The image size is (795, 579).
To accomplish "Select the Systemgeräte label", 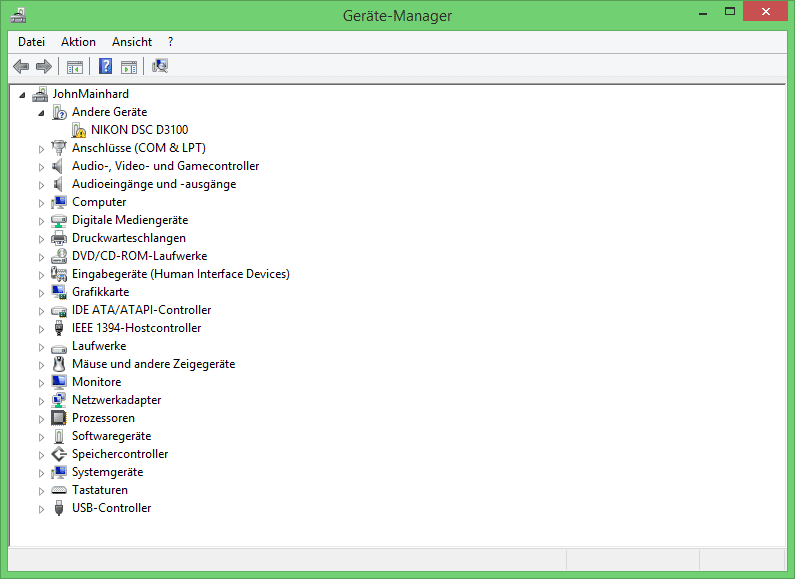I will click(x=107, y=472).
